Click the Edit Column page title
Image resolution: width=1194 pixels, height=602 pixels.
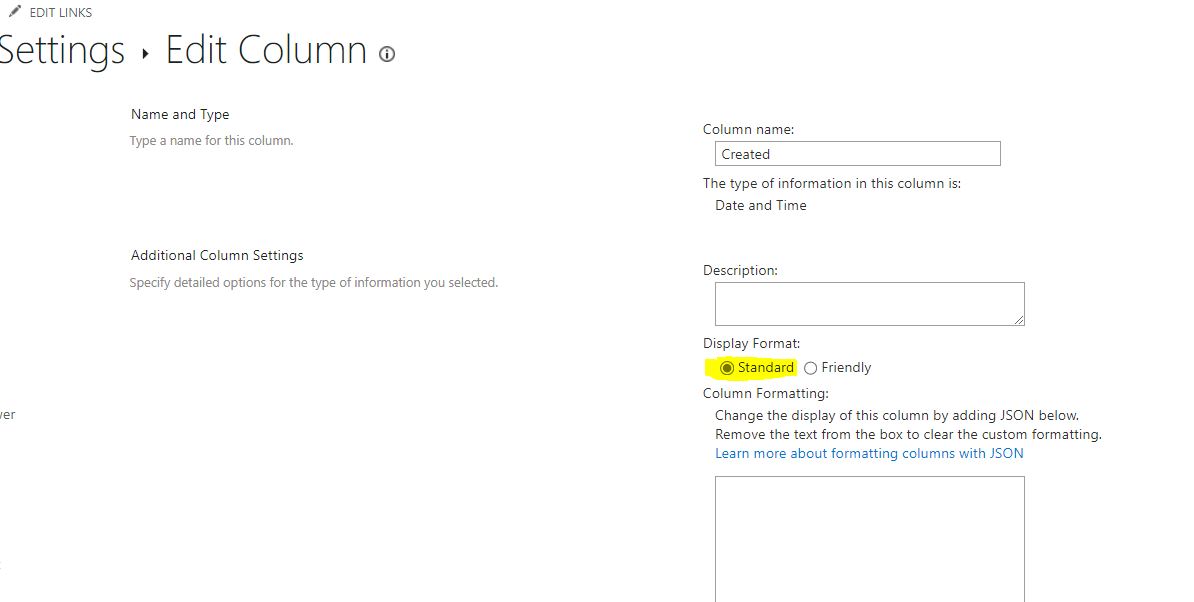pyautogui.click(x=267, y=51)
